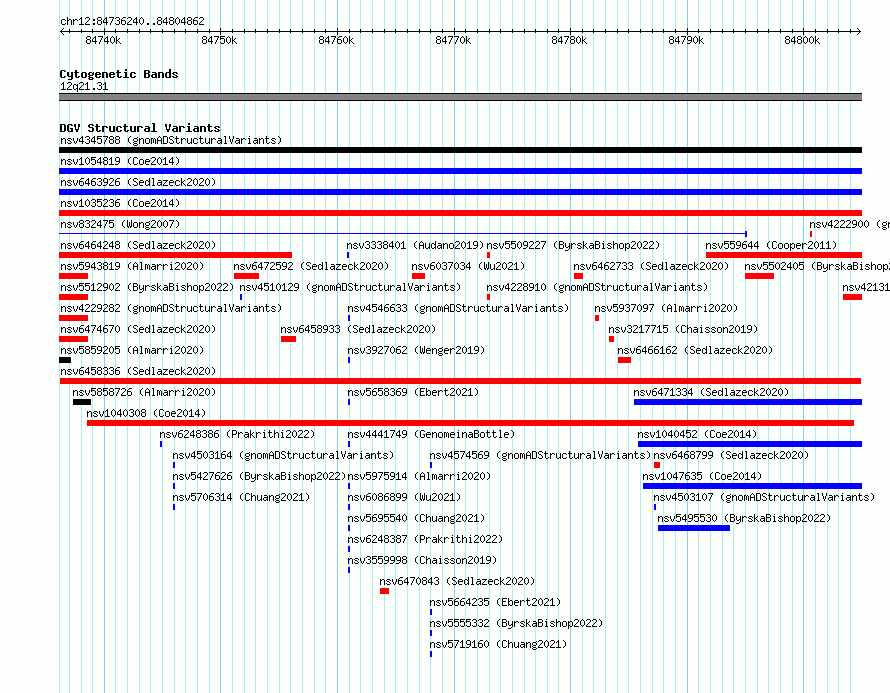Viewport: 890px width, 693px height.
Task: Click nsv4503107 gnomADStructuralVariants label
Action: pyautogui.click(x=764, y=497)
